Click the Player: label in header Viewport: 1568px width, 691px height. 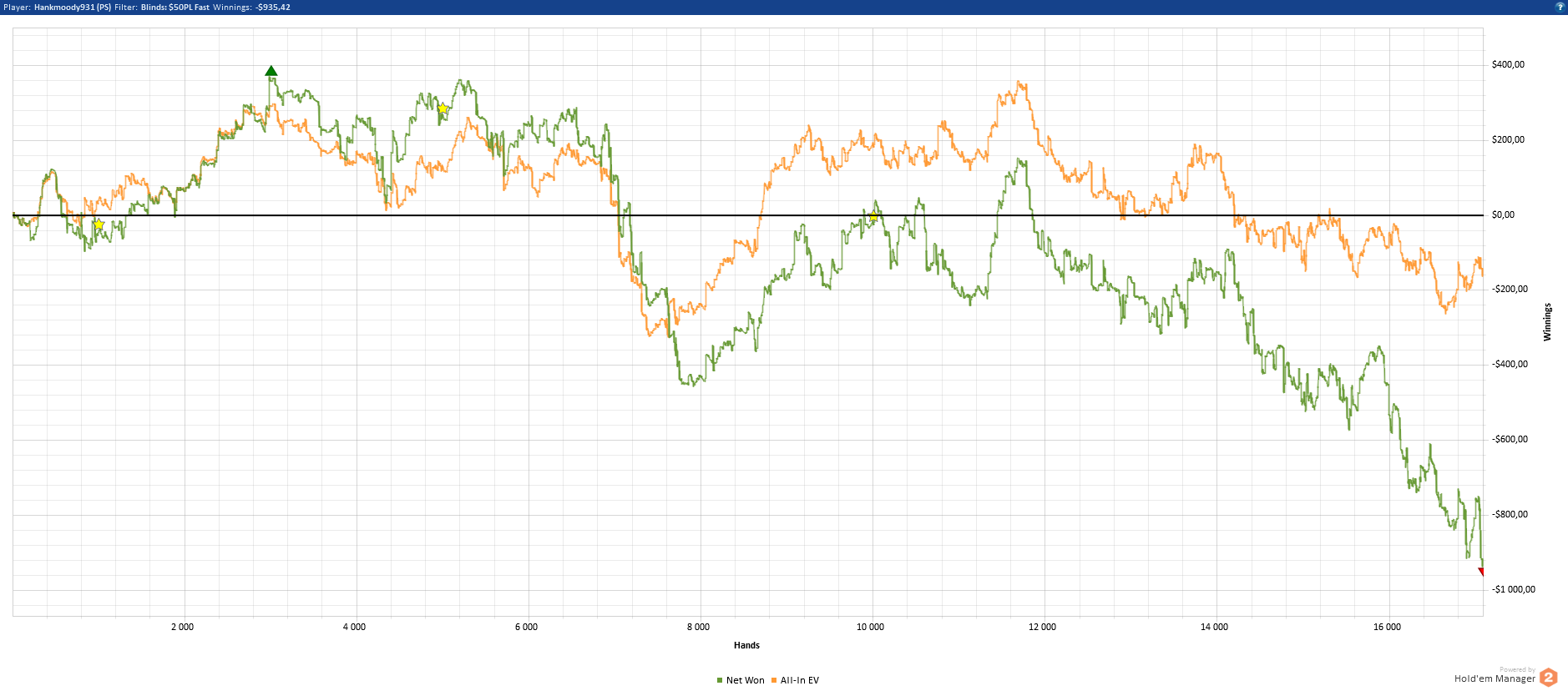17,7
